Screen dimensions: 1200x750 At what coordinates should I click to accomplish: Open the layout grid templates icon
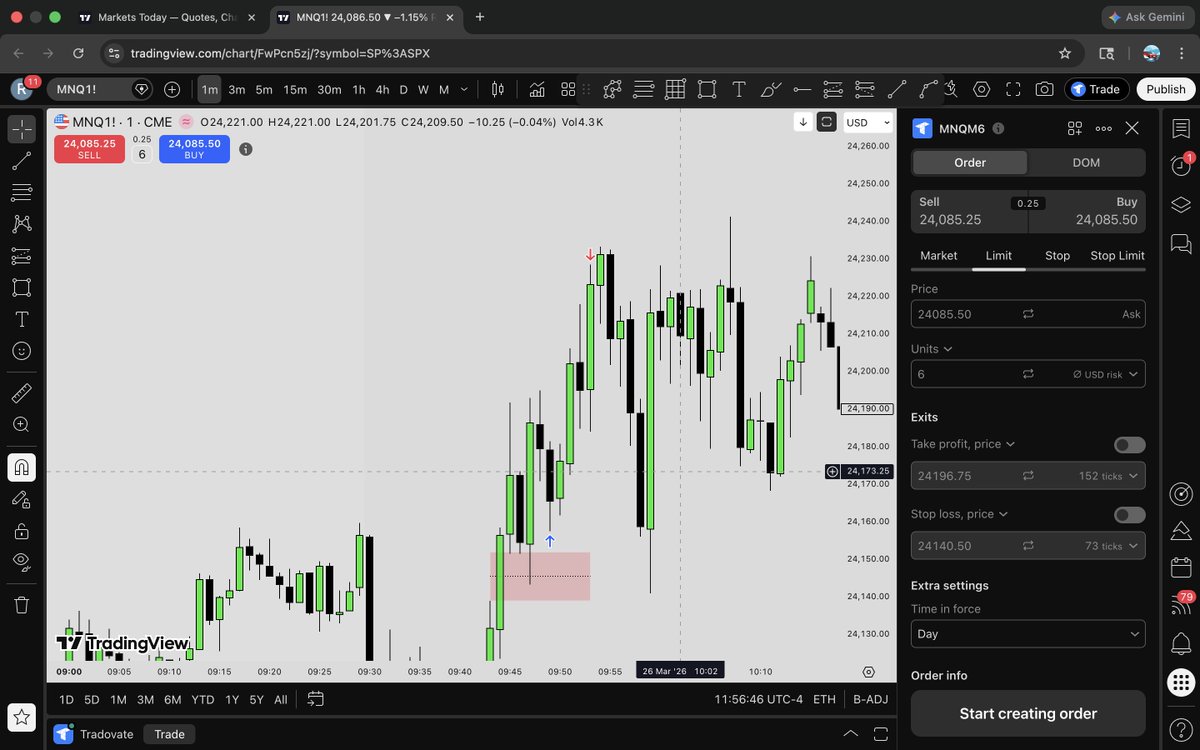click(x=568, y=89)
